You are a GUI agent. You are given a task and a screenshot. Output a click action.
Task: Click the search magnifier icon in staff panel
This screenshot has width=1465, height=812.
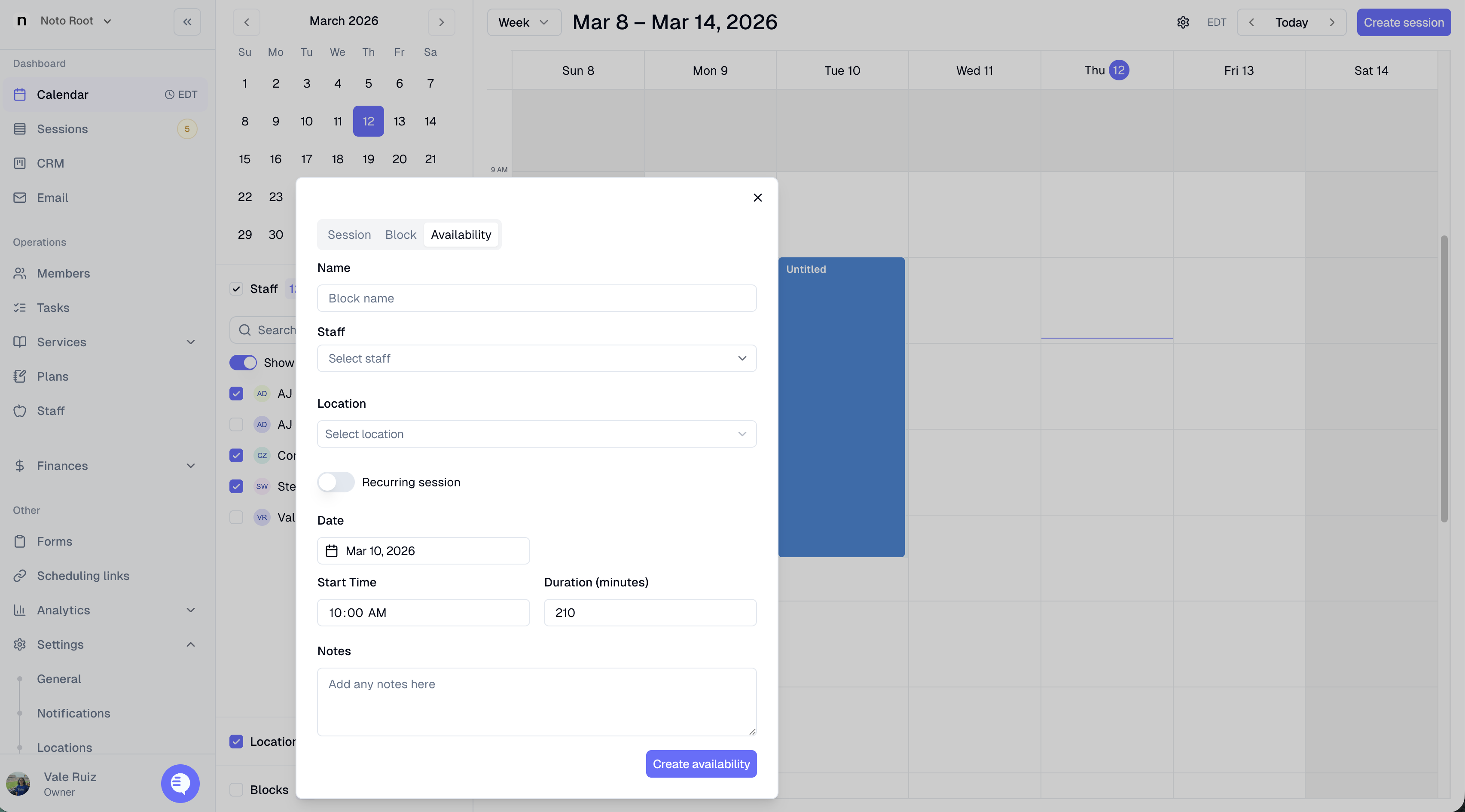pyautogui.click(x=245, y=330)
